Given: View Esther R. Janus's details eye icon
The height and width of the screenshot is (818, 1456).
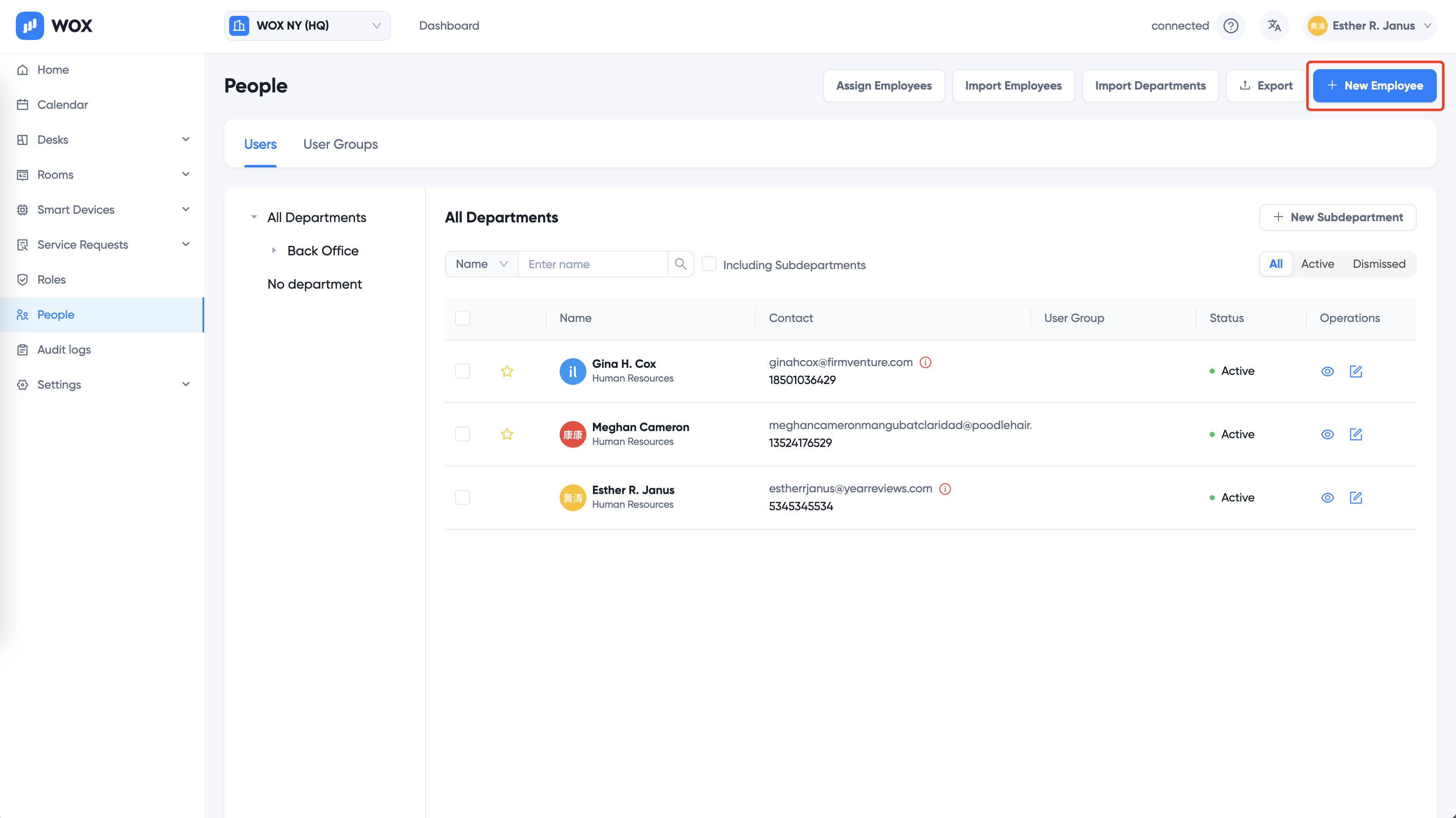Looking at the screenshot, I should click(1328, 498).
